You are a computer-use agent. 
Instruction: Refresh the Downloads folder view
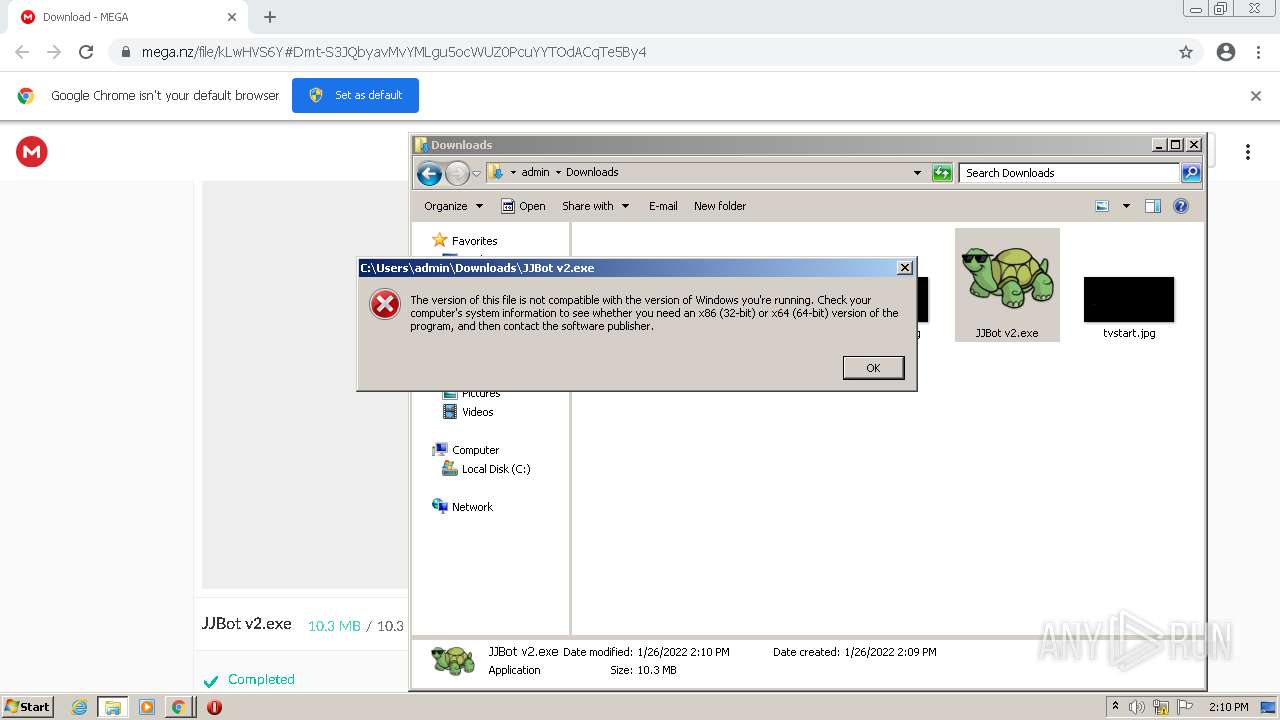click(942, 173)
